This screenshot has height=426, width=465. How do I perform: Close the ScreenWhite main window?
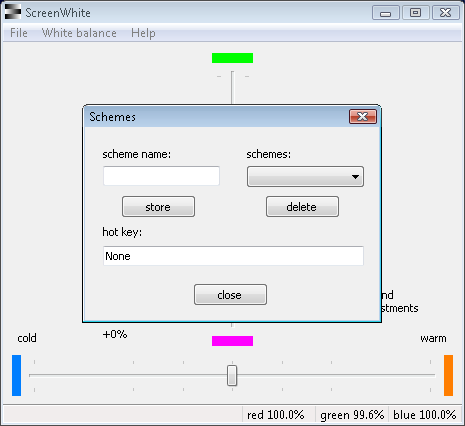coord(446,13)
